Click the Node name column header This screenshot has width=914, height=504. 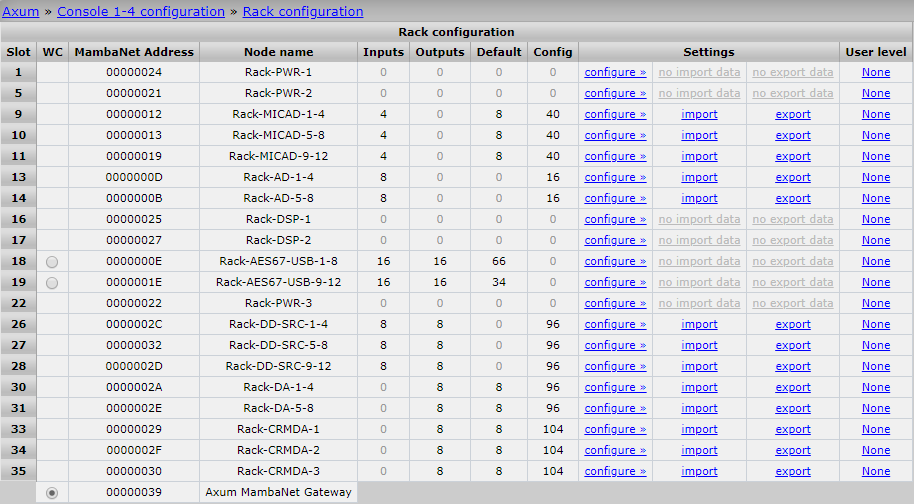tap(278, 52)
